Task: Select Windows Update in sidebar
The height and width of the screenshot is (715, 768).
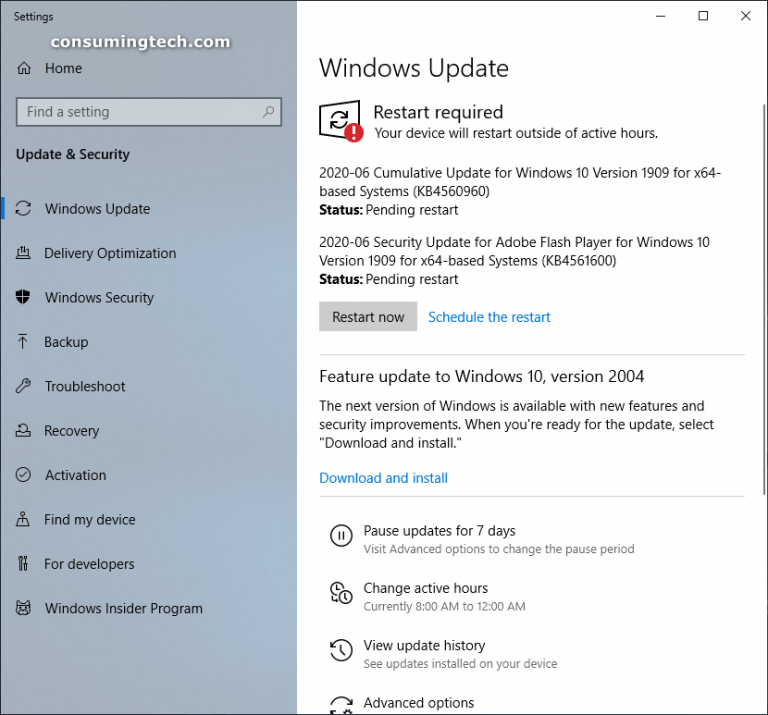Action: coord(97,209)
